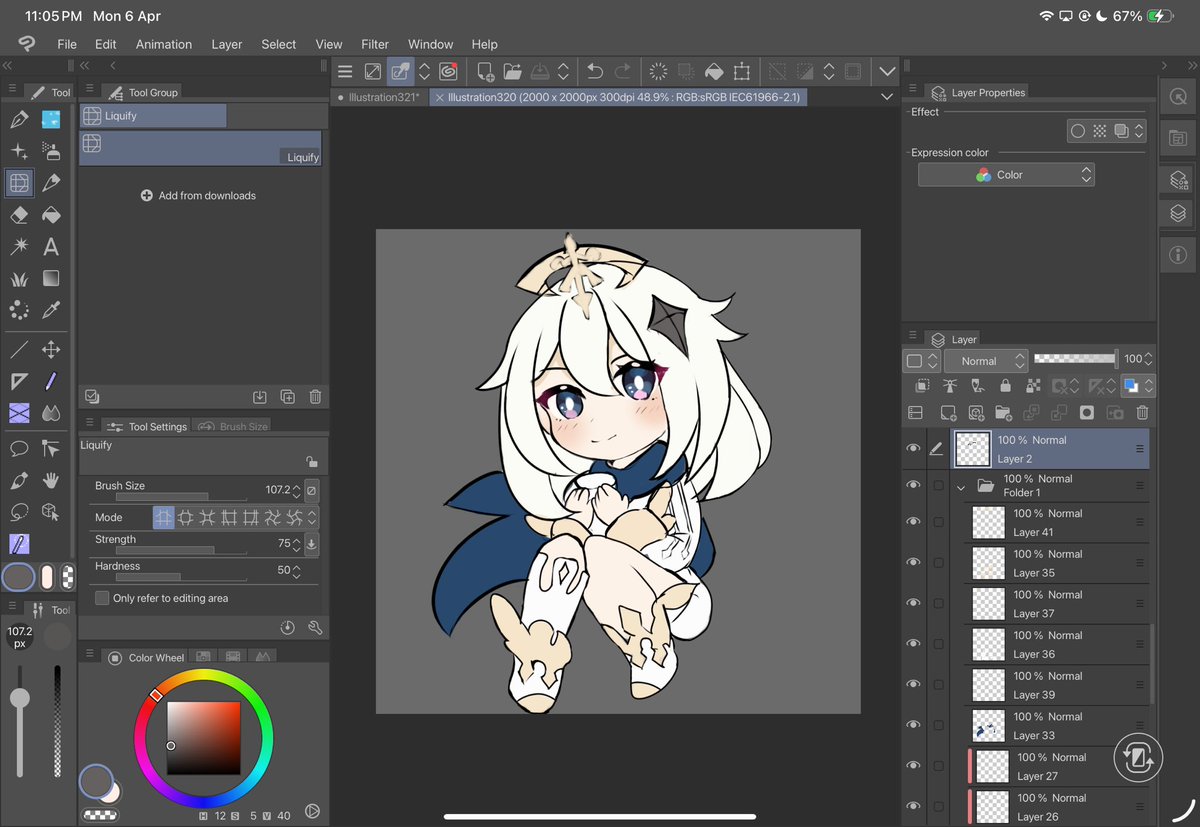Toggle visibility of Layer 41

[912, 522]
